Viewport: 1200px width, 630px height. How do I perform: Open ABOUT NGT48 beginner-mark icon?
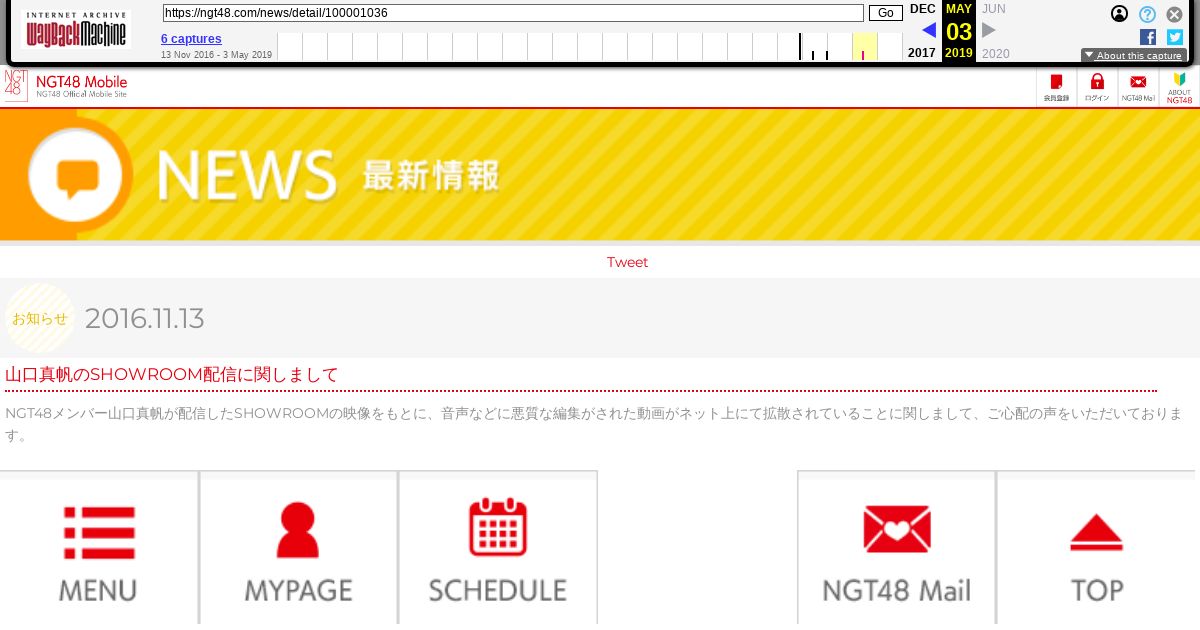click(1179, 88)
